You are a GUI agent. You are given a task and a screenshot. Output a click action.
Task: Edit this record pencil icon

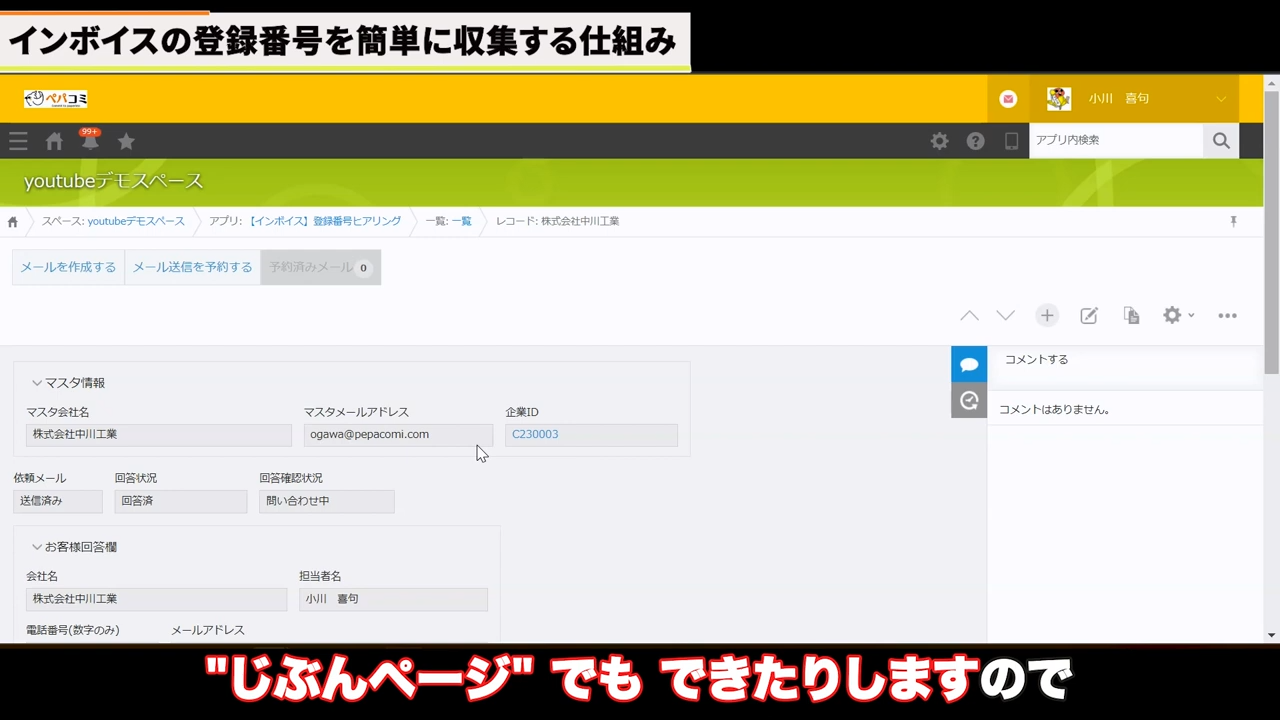(1089, 315)
